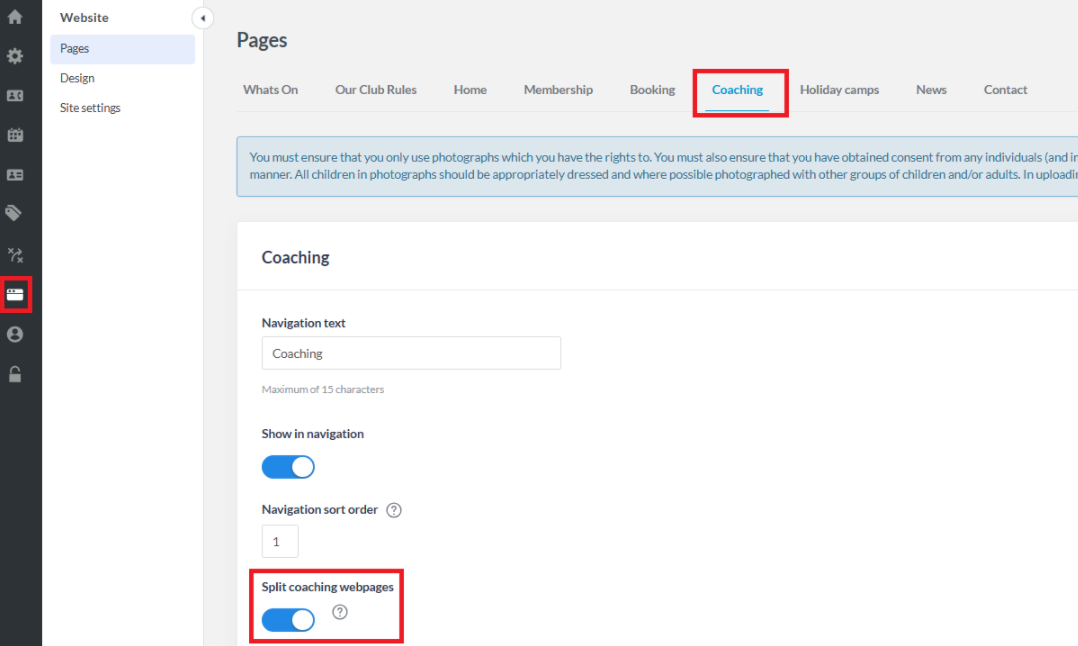This screenshot has width=1078, height=646.
Task: Click help icon next to Split coaching toggle
Action: 340,612
